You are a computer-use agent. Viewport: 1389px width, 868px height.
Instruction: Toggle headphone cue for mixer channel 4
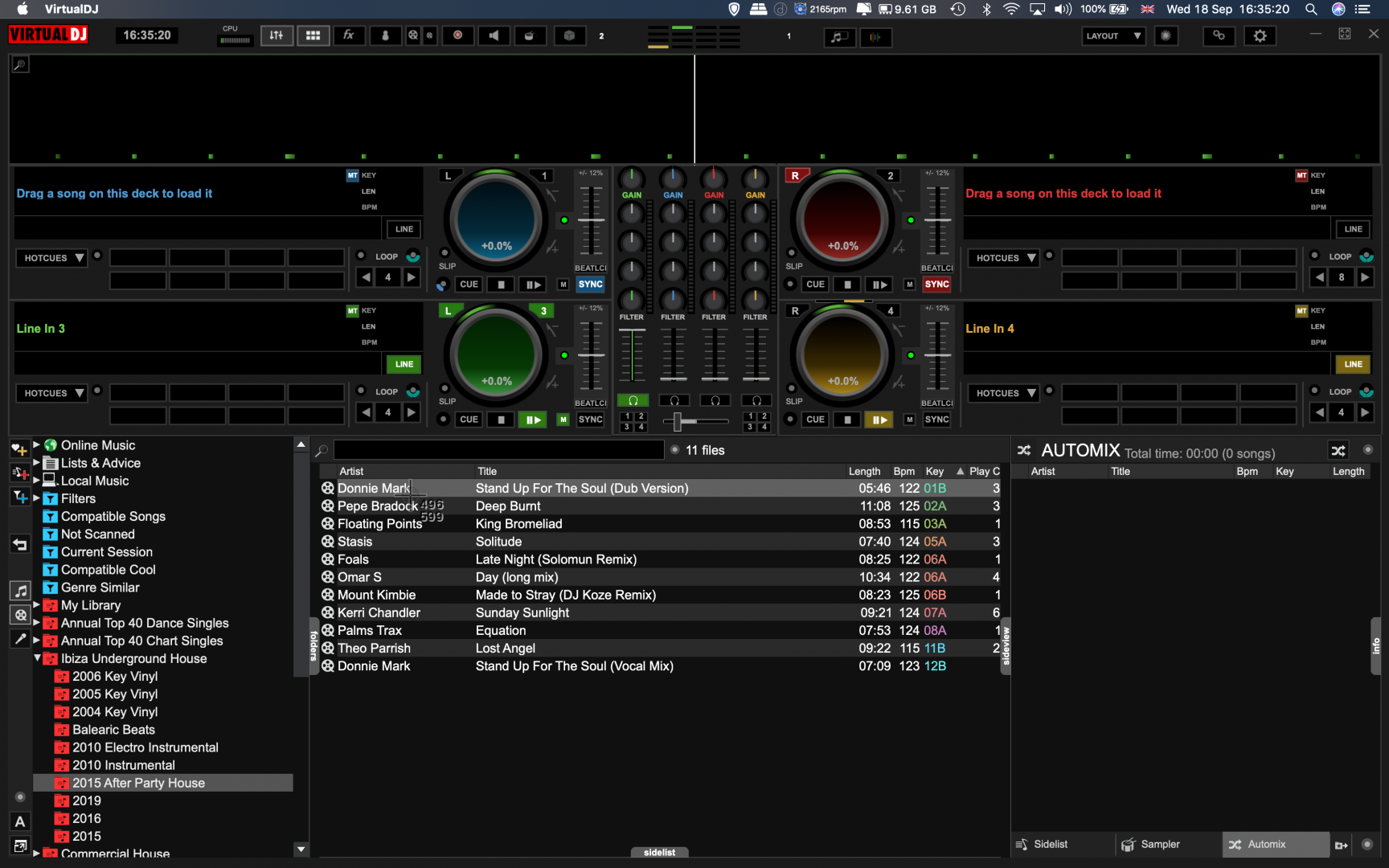pos(756,400)
